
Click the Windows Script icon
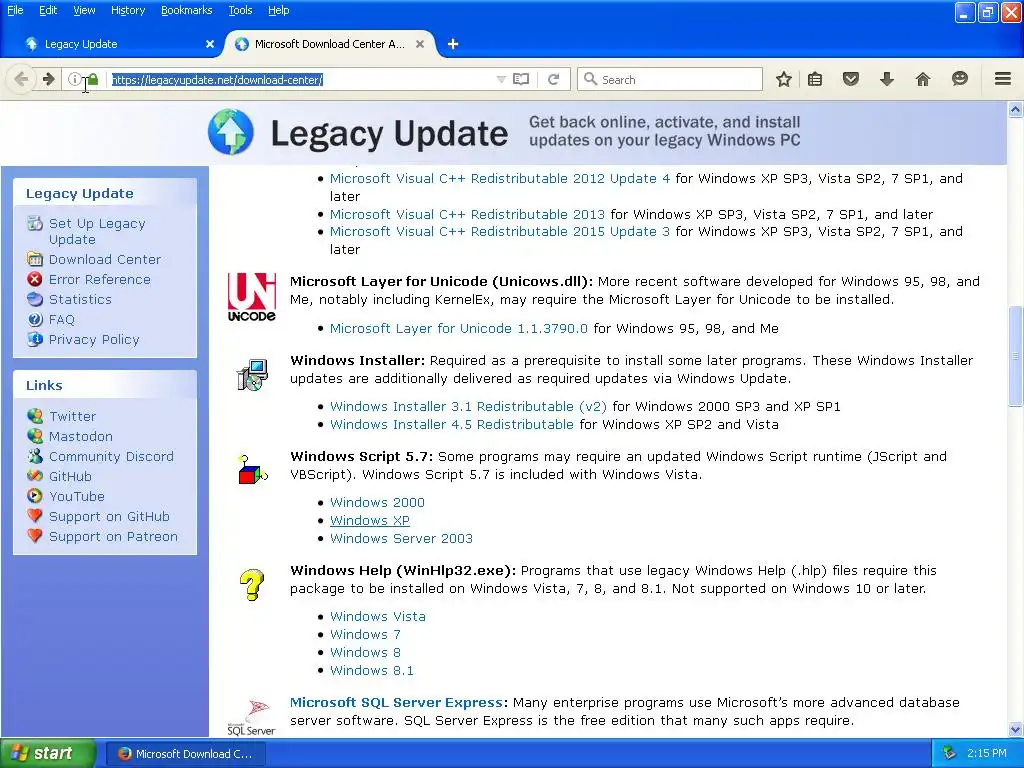point(252,470)
